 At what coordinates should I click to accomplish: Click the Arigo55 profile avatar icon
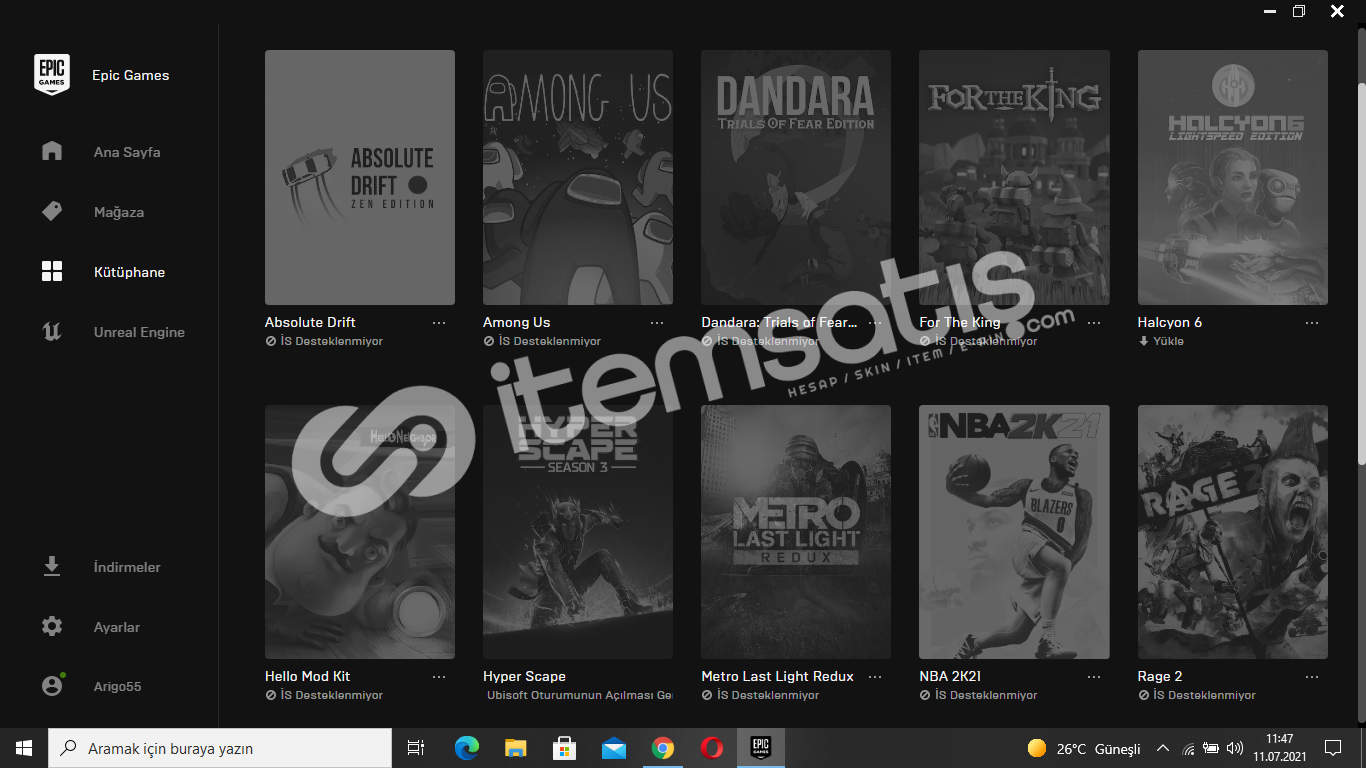point(52,686)
